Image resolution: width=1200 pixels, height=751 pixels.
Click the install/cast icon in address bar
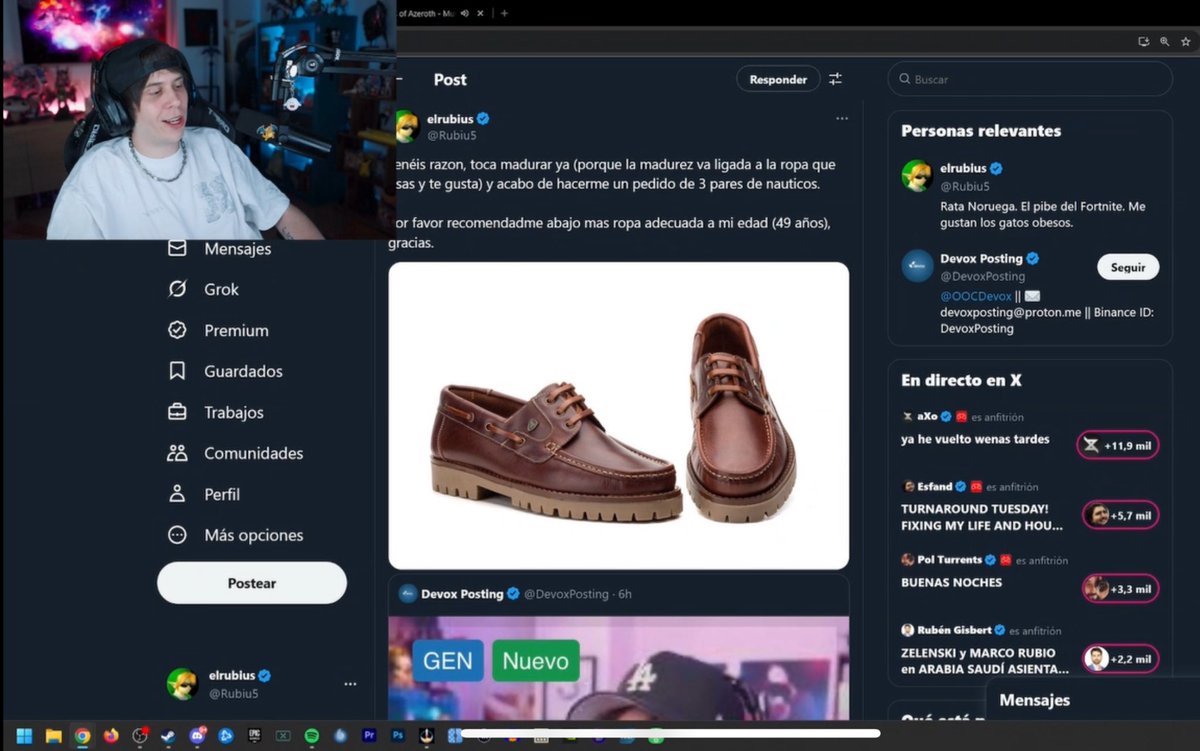[x=1144, y=41]
